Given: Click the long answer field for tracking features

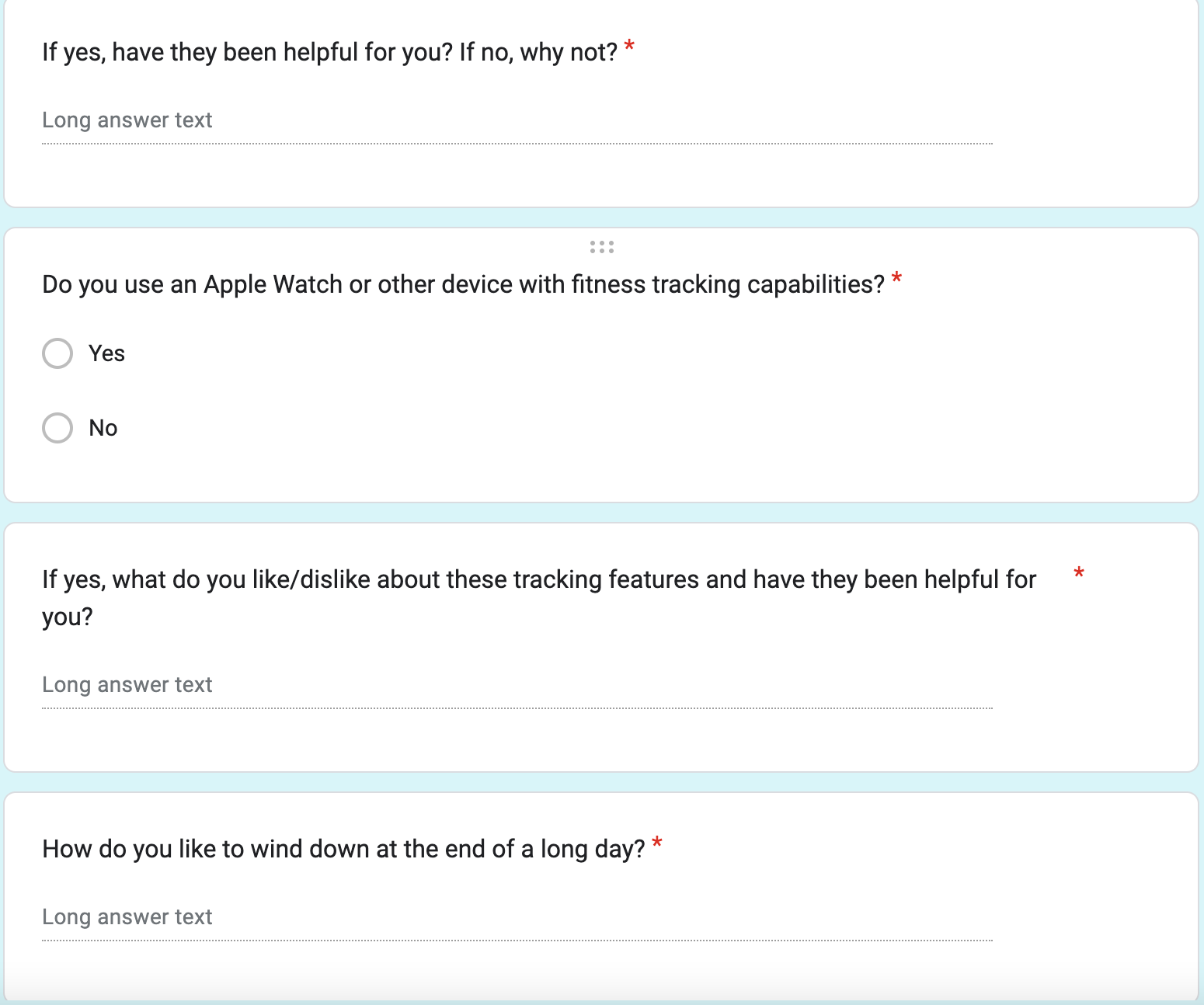Looking at the screenshot, I should (x=517, y=685).
